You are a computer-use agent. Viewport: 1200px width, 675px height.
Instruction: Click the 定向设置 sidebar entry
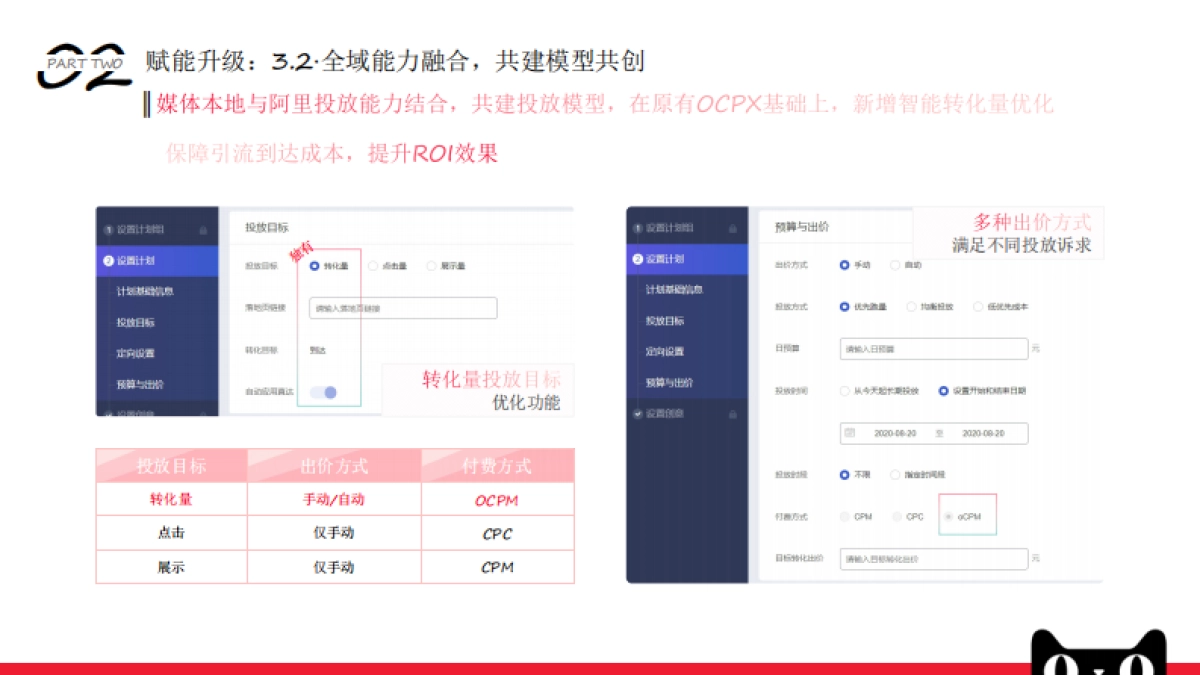pyautogui.click(x=136, y=354)
